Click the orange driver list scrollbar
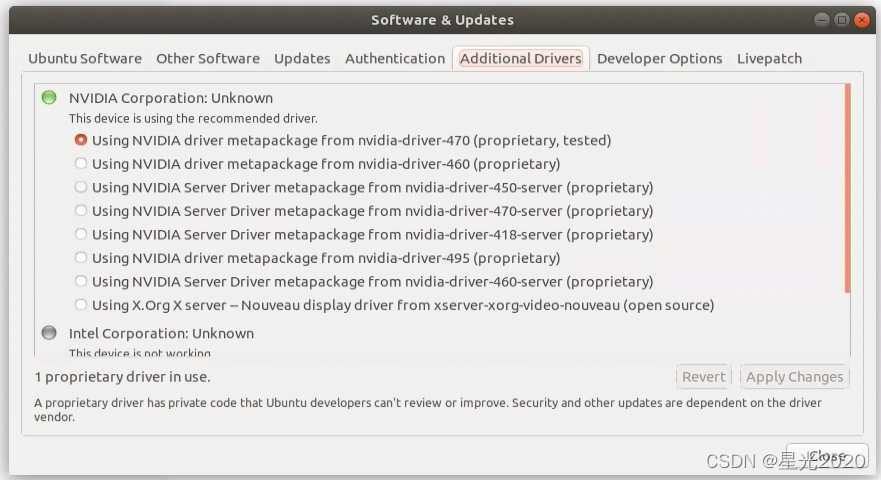This screenshot has height=480, width=881. click(847, 188)
